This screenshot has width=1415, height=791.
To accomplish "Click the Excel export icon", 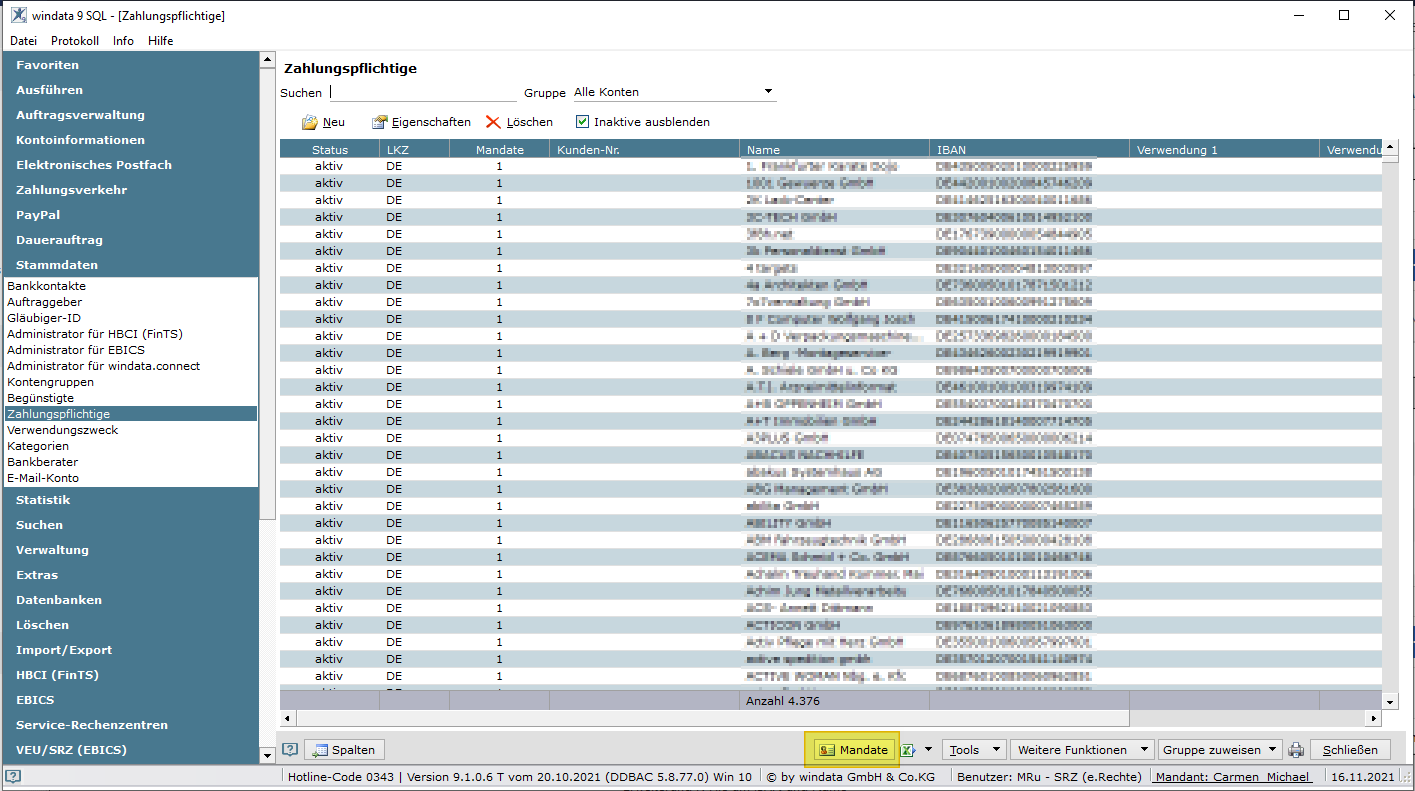I will (x=907, y=750).
